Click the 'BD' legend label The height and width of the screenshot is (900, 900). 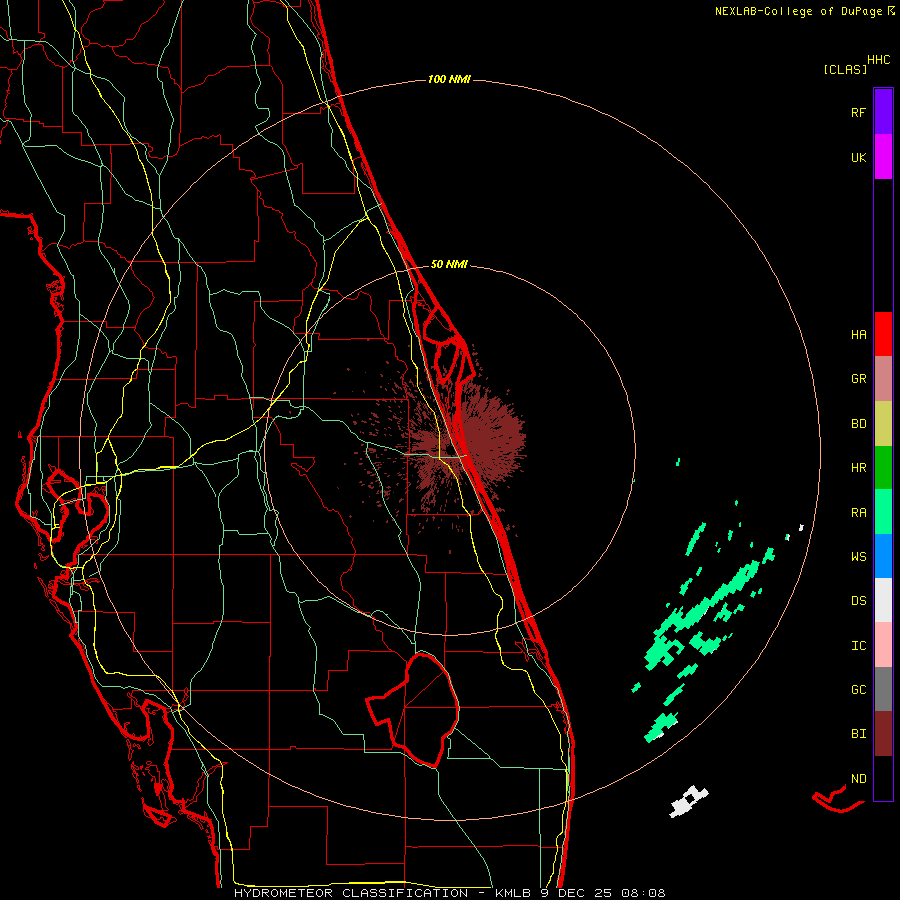tap(858, 424)
